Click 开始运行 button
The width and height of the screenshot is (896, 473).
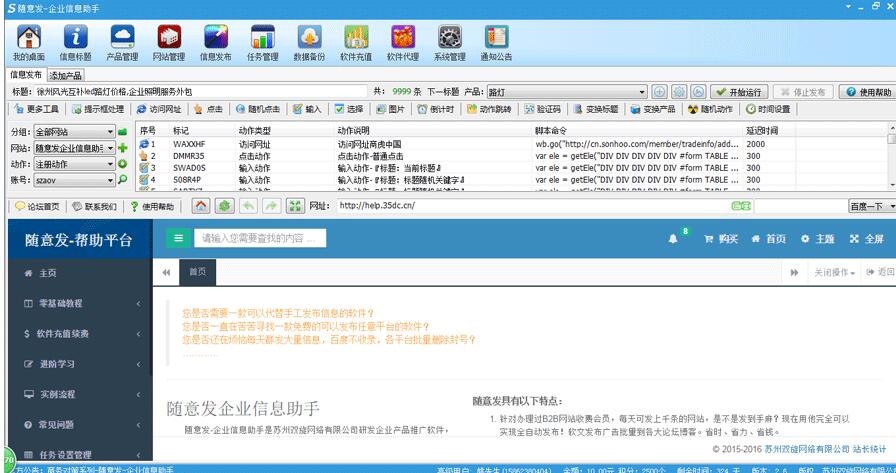tap(739, 92)
